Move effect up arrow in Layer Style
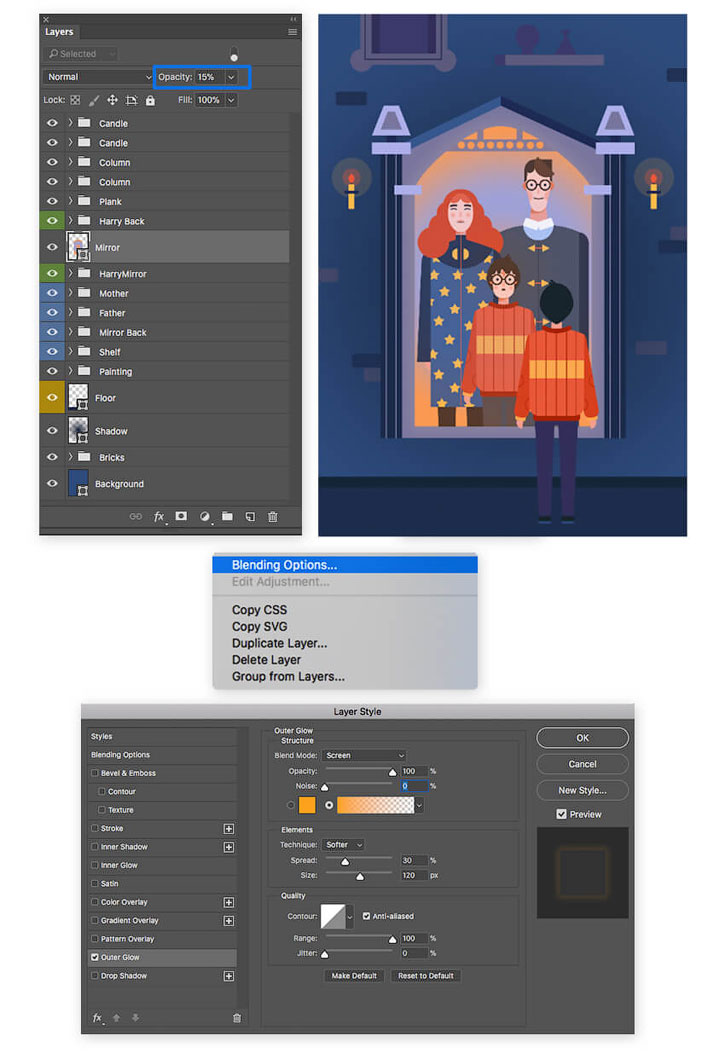The image size is (725, 1059). pyautogui.click(x=116, y=1018)
